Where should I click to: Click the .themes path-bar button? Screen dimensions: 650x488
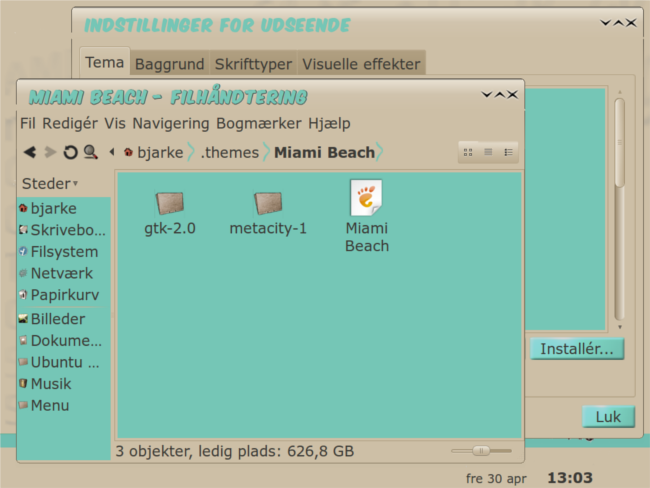point(230,152)
